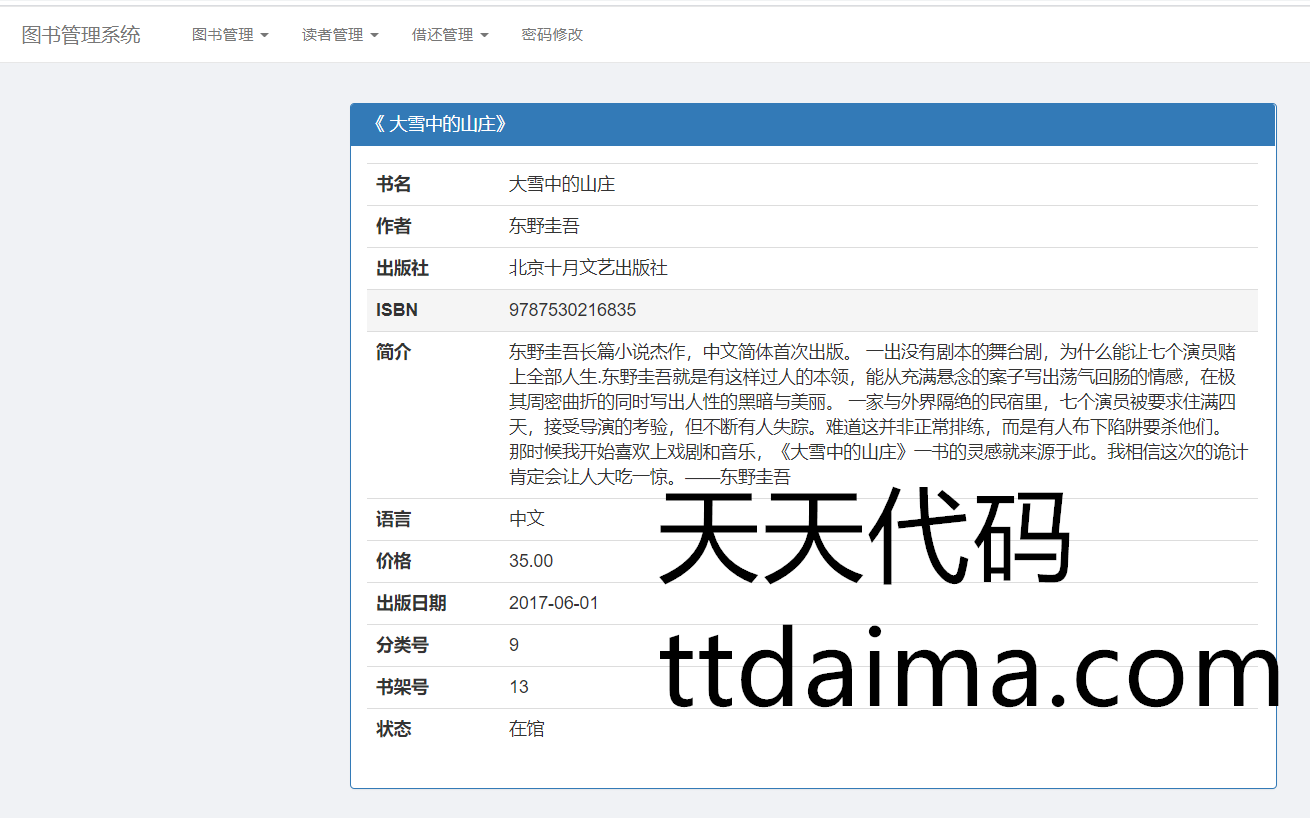Click the publication date 2017-06-01
This screenshot has width=1310, height=818.
pyautogui.click(x=553, y=603)
